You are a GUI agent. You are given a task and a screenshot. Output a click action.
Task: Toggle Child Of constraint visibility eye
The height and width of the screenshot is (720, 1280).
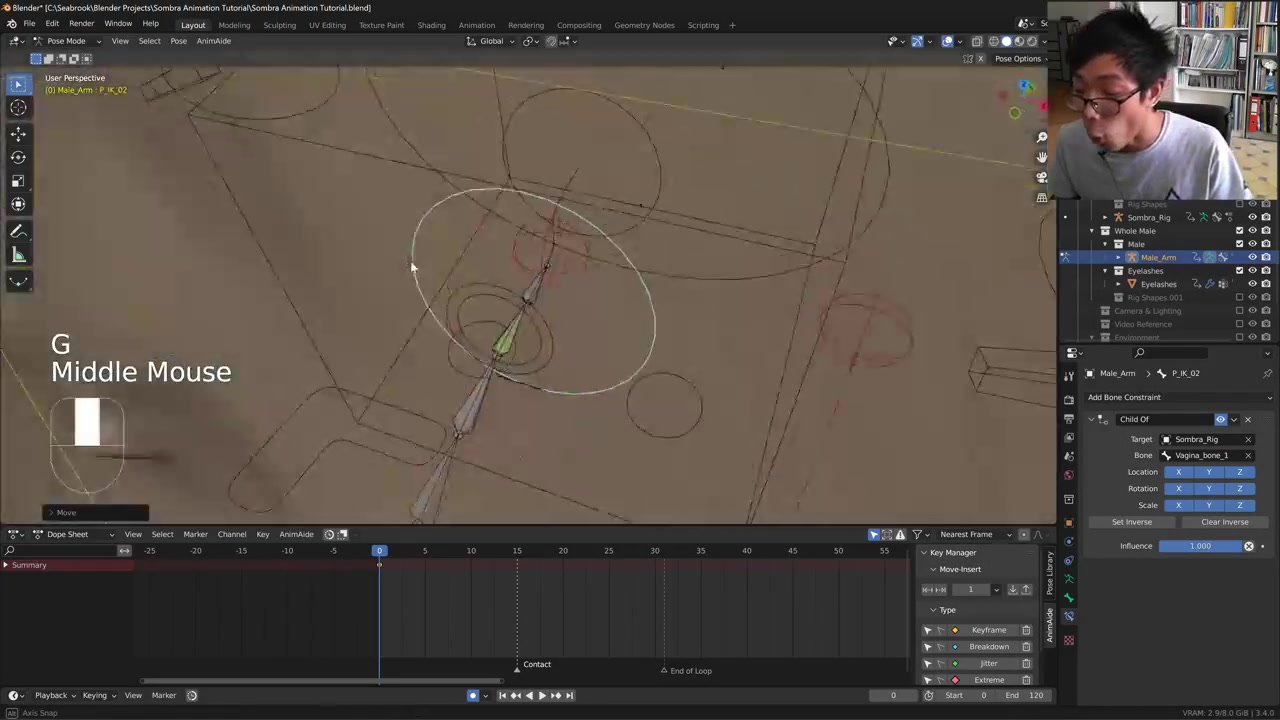click(x=1220, y=419)
